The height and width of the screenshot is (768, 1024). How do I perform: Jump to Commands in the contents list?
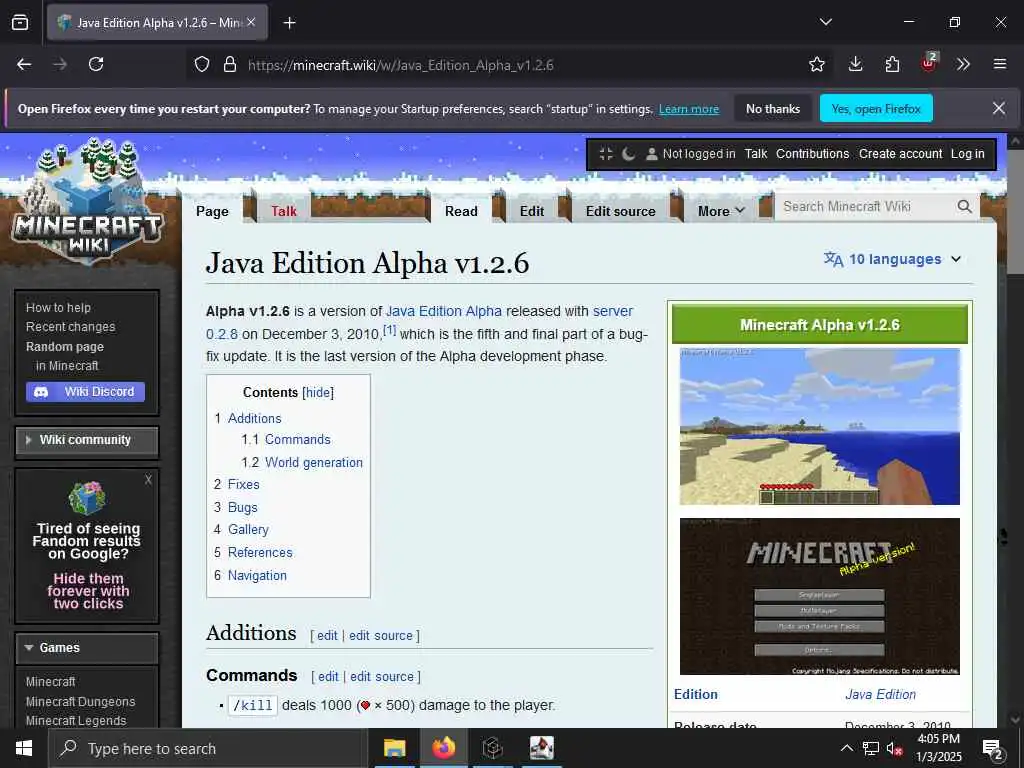pyautogui.click(x=298, y=440)
